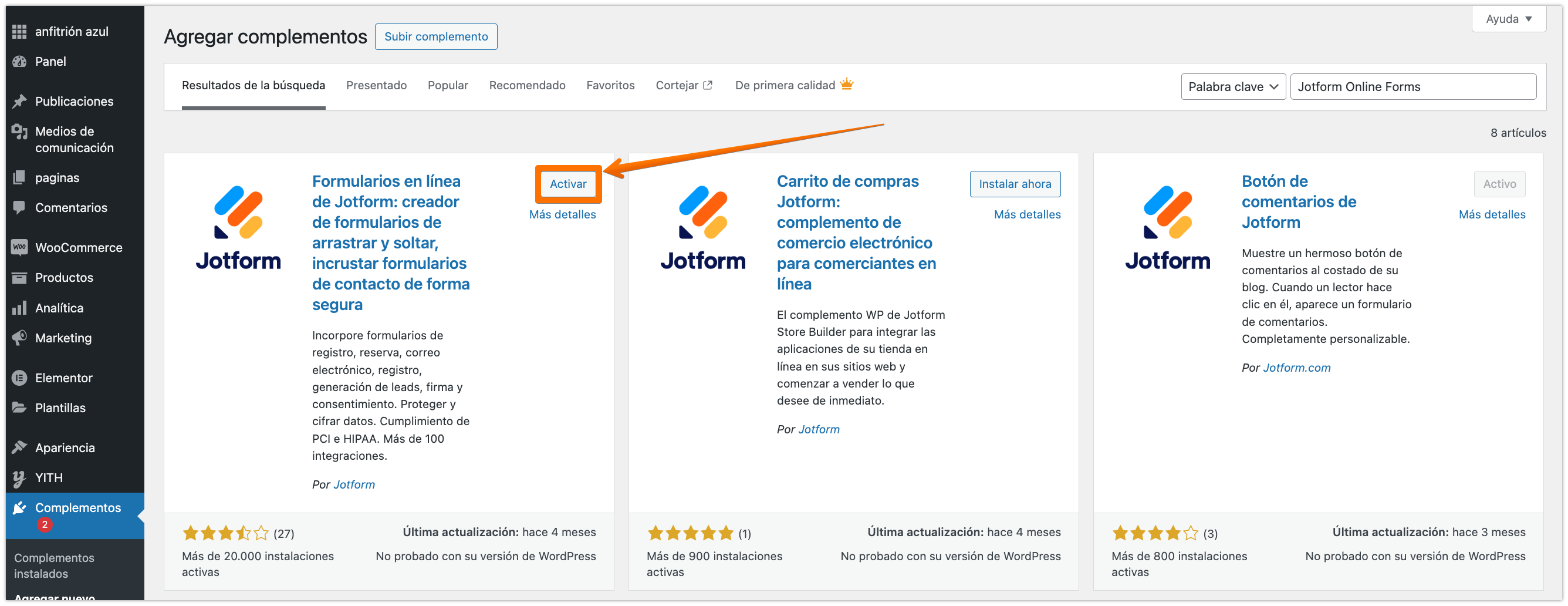Click the red 2 updates badge under Complementos
1568x606 pixels.
[45, 524]
